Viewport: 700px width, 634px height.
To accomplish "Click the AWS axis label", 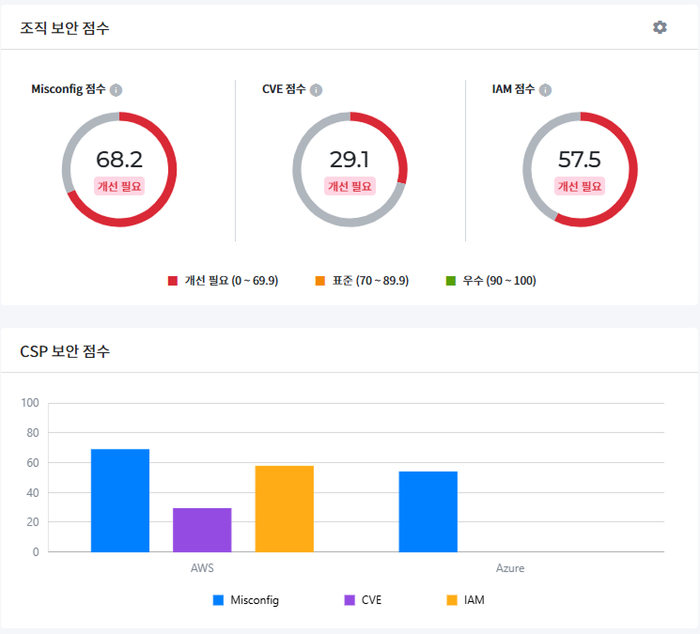I will pos(202,568).
